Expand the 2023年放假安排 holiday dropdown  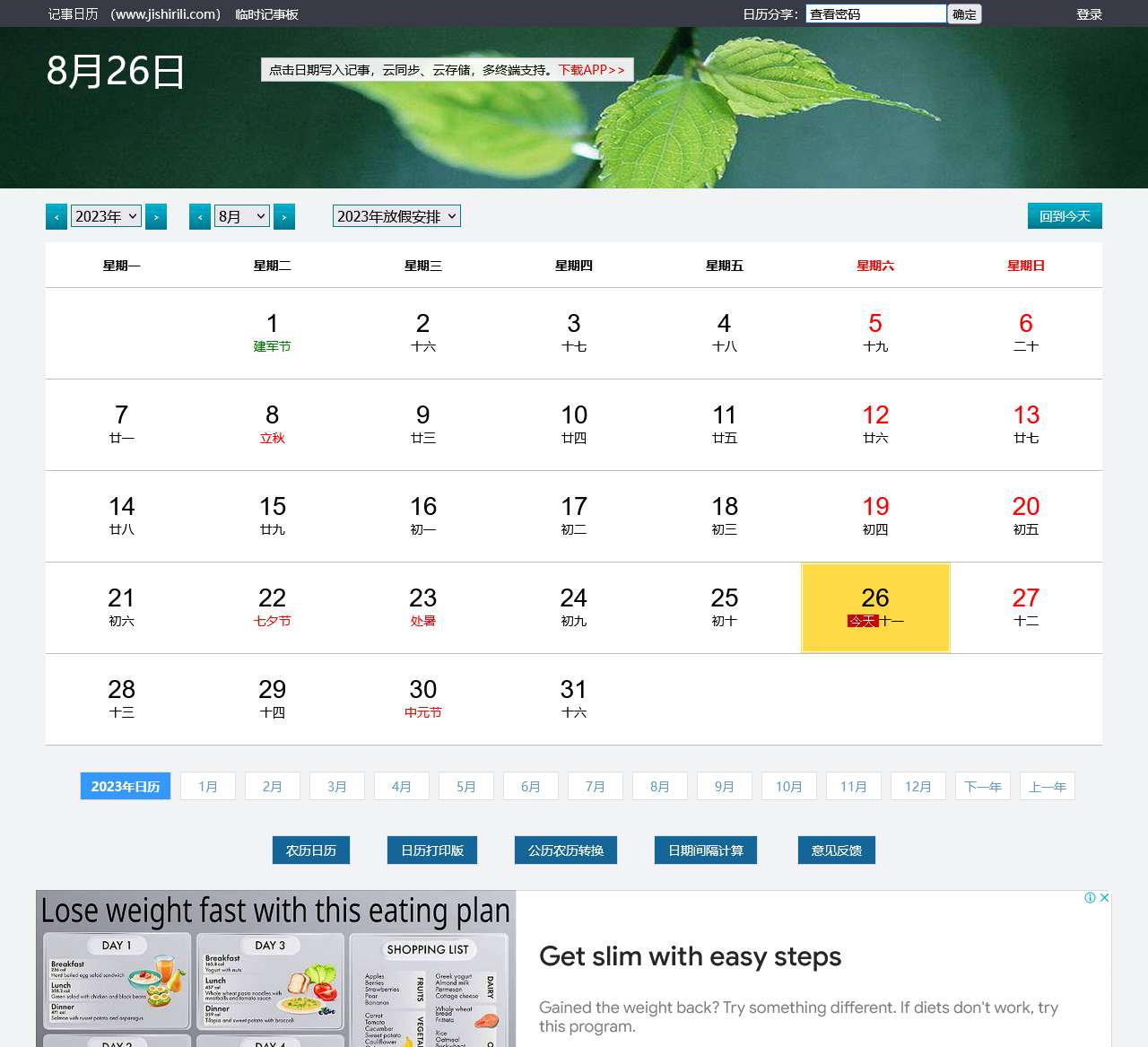pos(396,216)
